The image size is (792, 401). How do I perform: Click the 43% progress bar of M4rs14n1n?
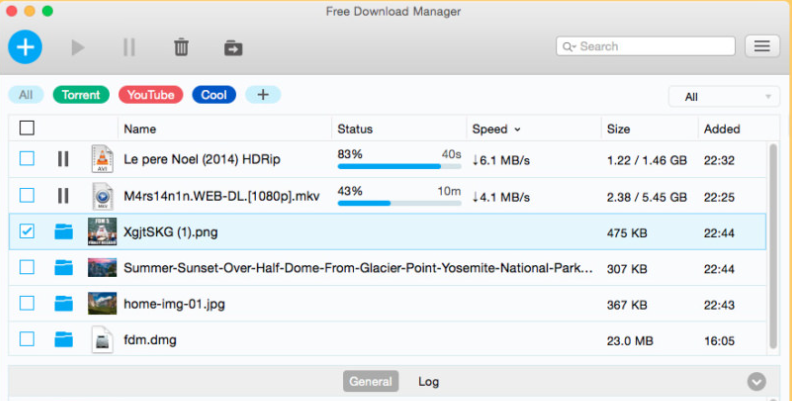399,203
